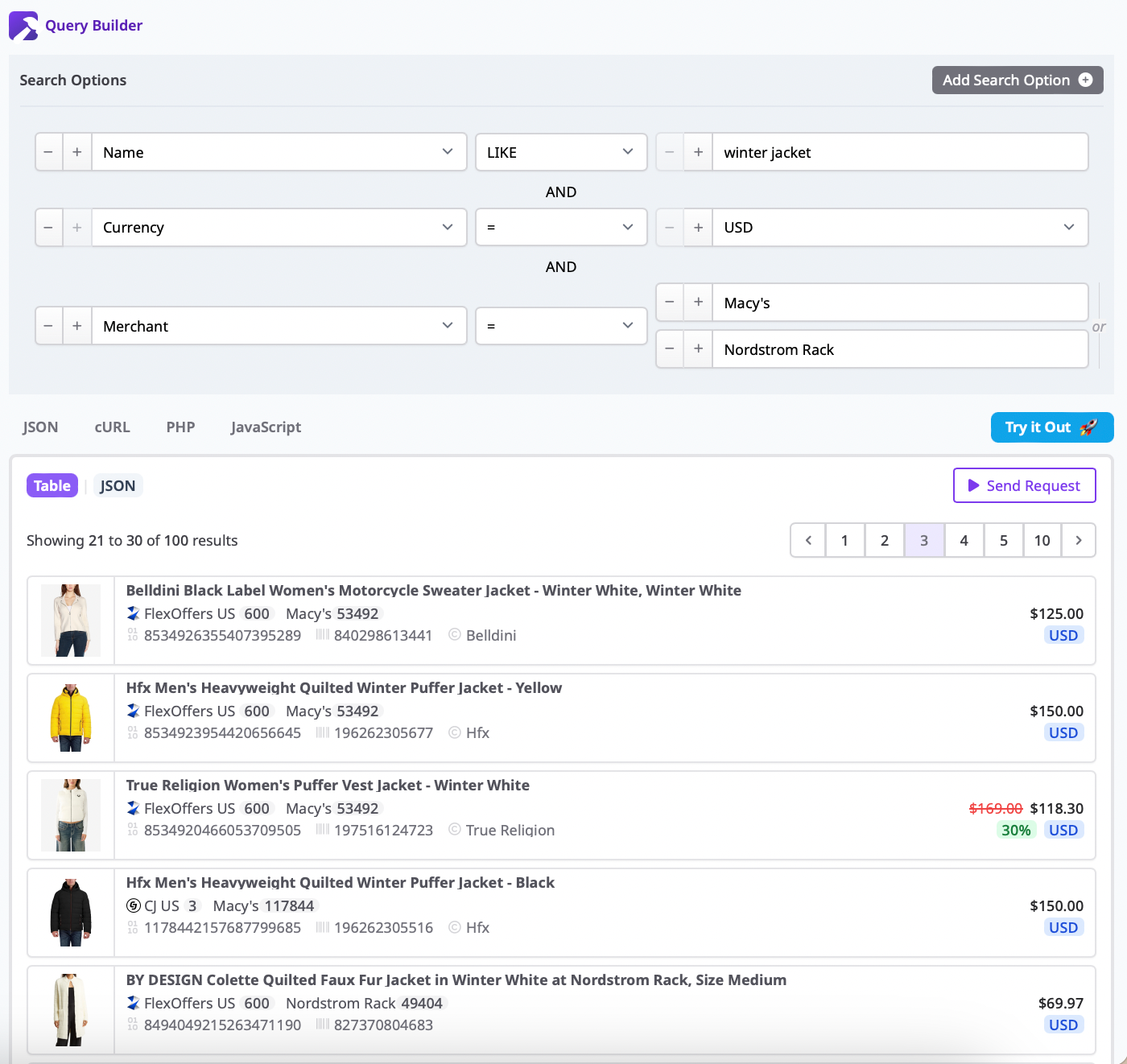
Task: Click the rocket icon on Try it Out
Action: pos(1088,427)
